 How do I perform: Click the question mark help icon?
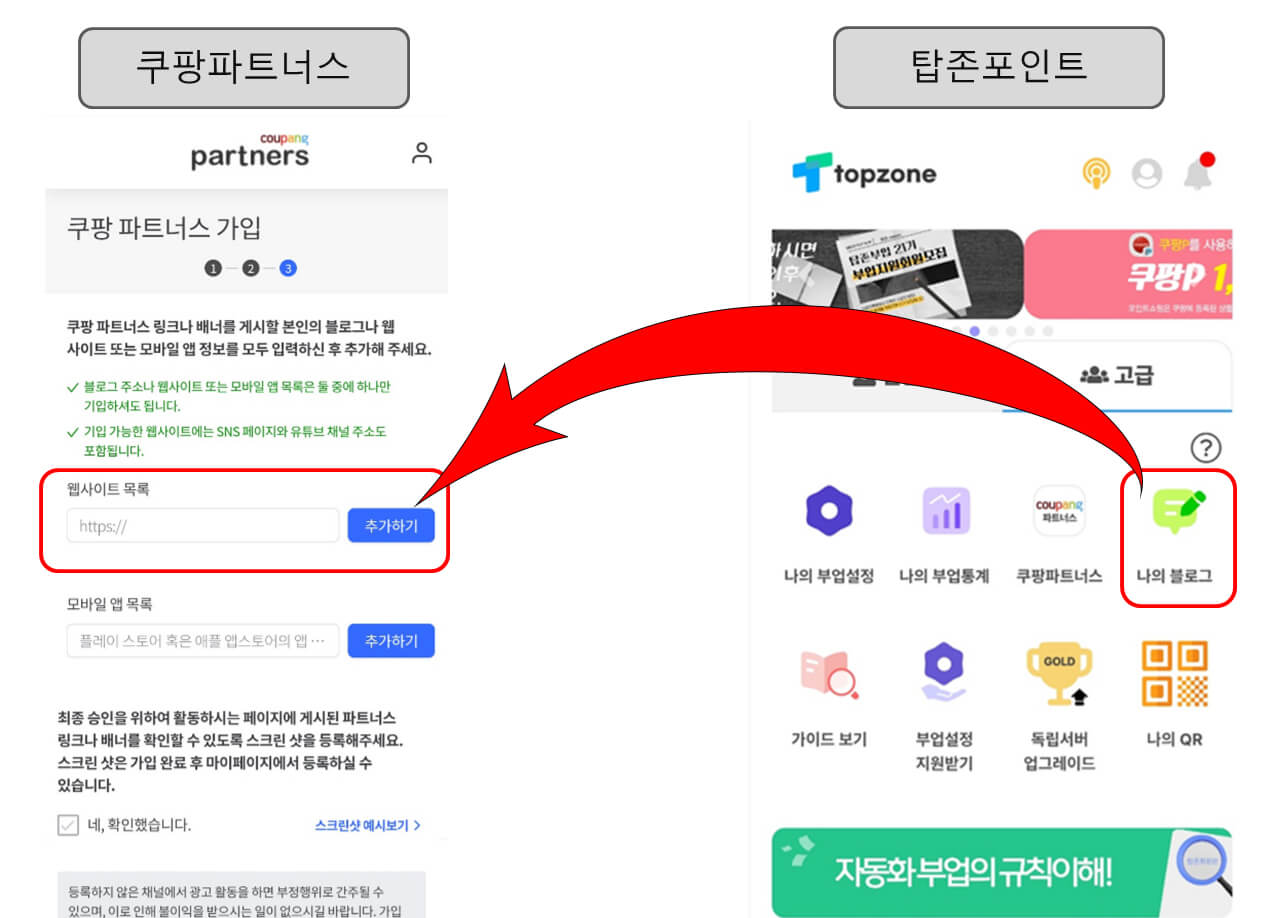click(x=1206, y=447)
